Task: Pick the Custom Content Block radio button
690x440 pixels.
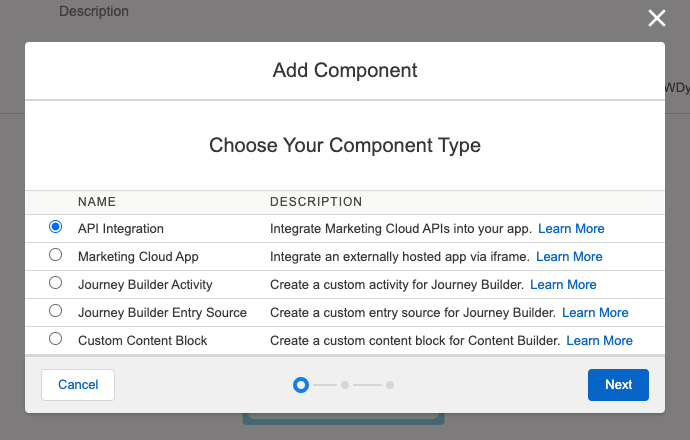Action: click(55, 339)
